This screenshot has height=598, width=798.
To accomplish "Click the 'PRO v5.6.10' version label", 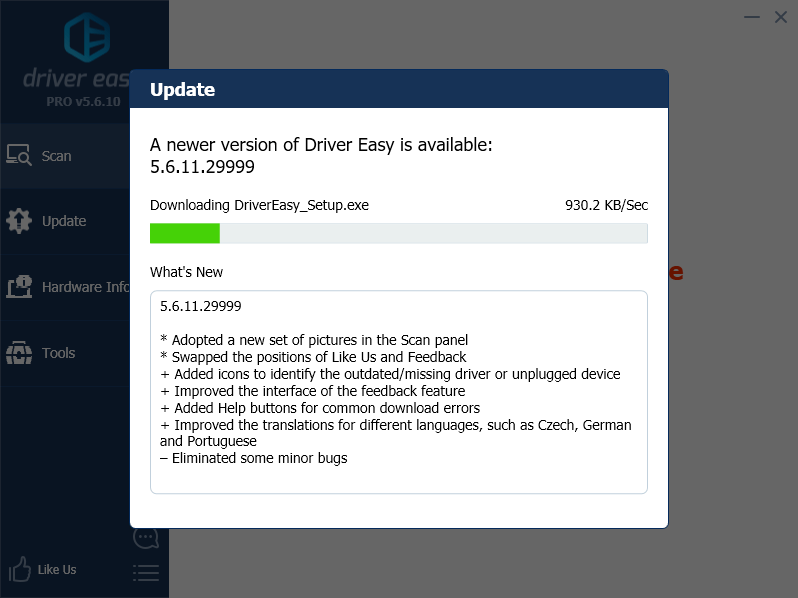I will [83, 102].
